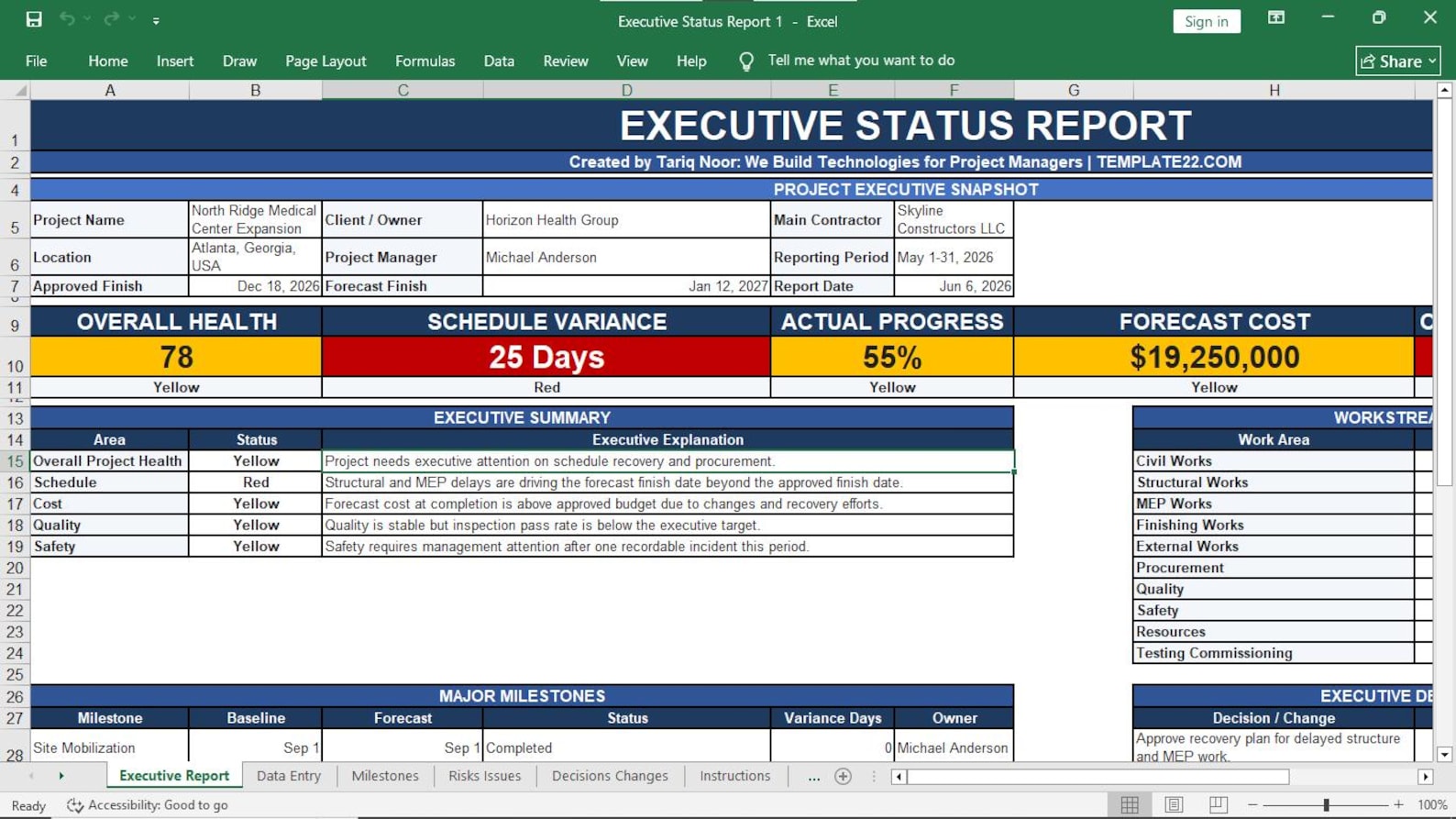This screenshot has height=819, width=1456.
Task: Select the Site Mobilization milestone cell
Action: point(110,748)
